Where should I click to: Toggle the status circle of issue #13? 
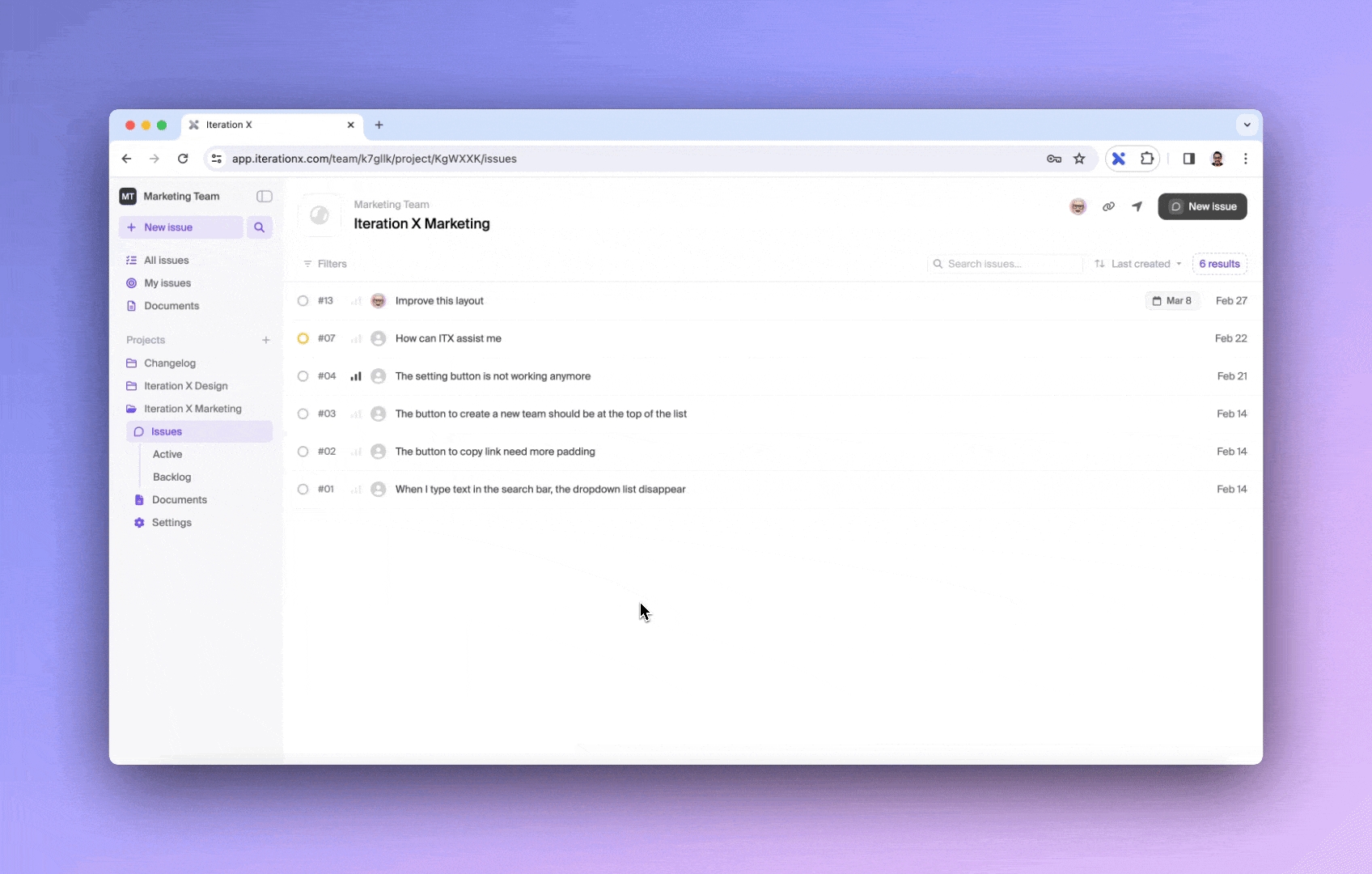point(303,301)
